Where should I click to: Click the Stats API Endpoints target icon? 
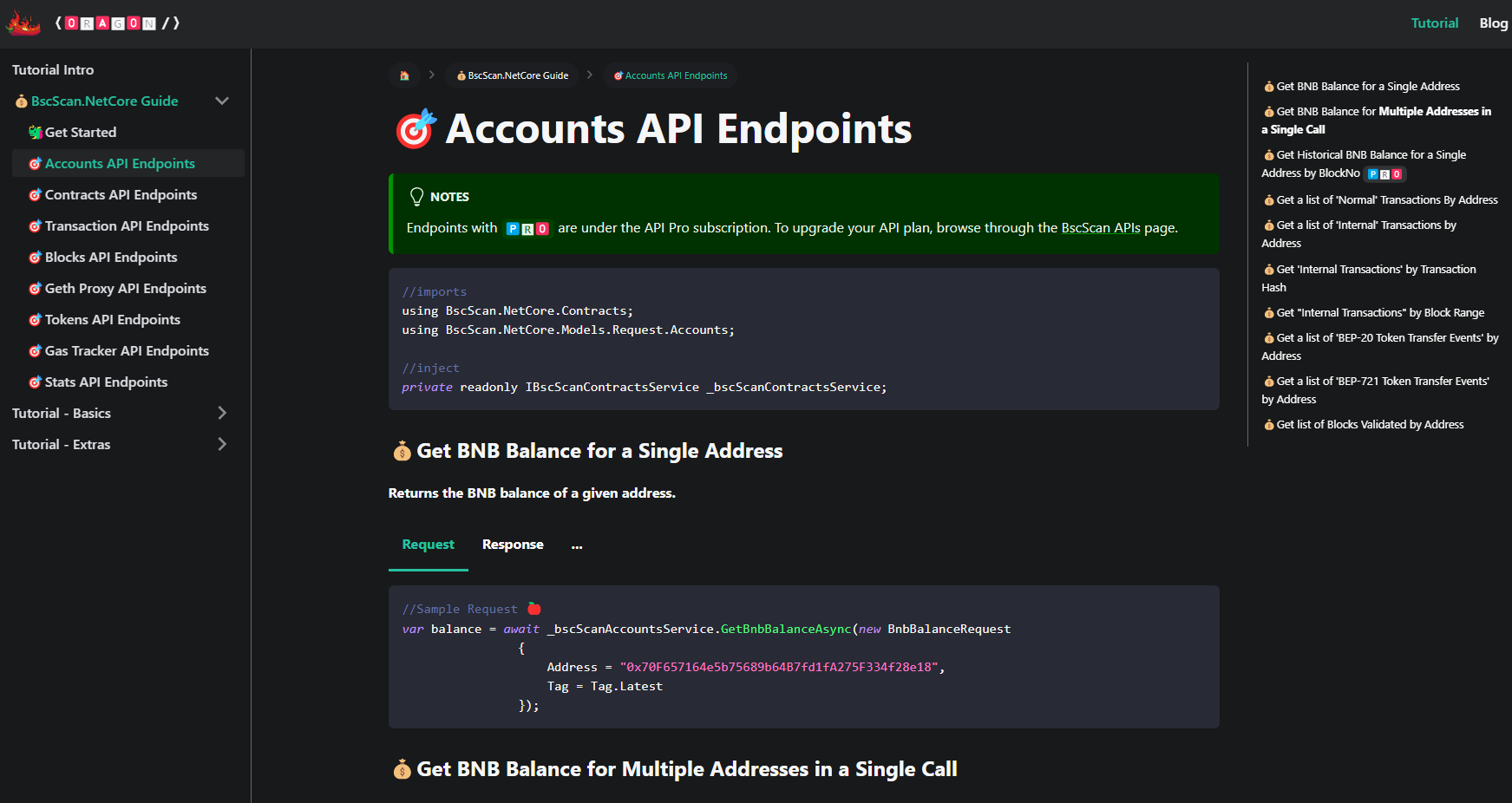click(x=36, y=382)
